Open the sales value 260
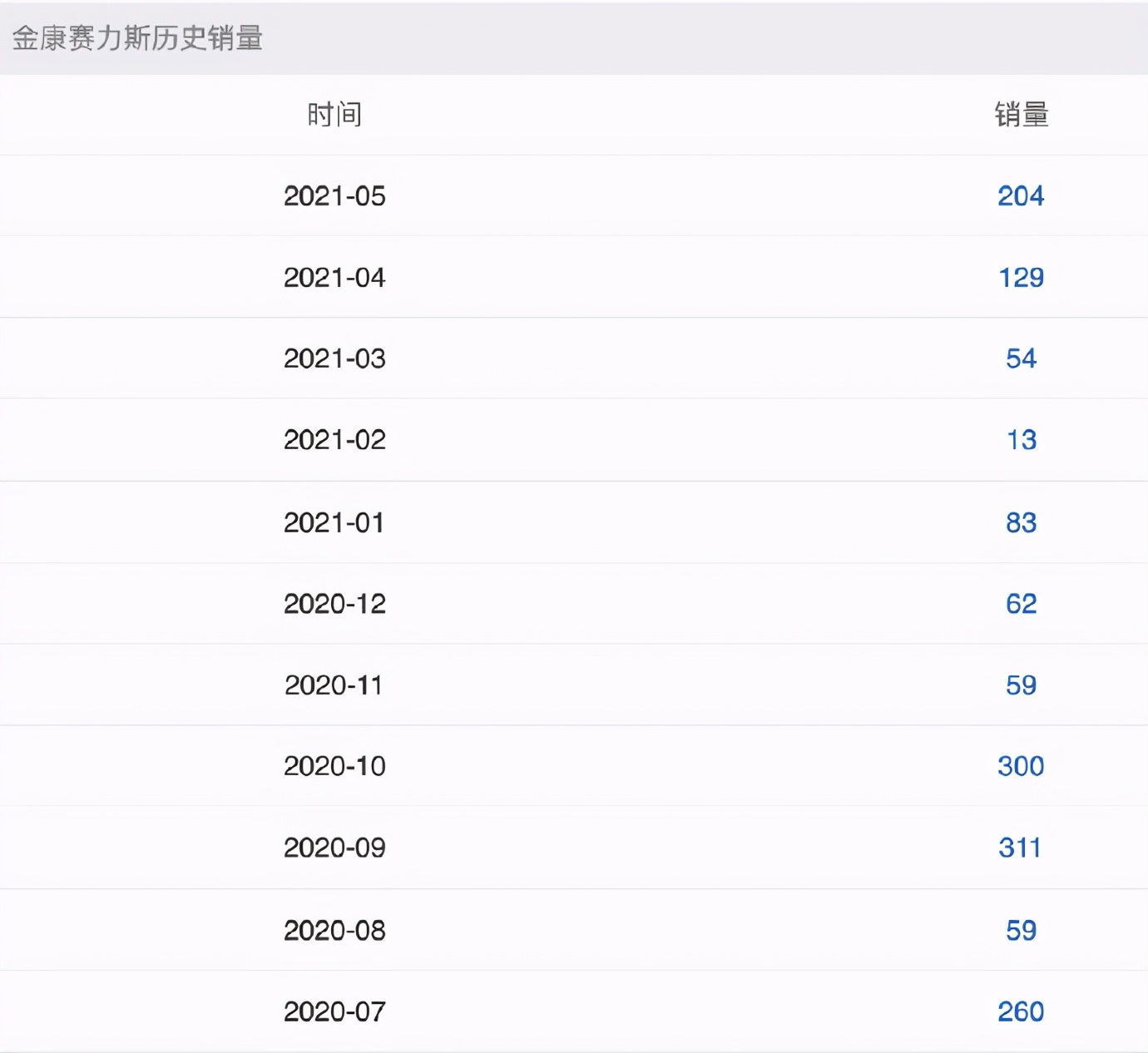1148x1053 pixels. 1021,1011
